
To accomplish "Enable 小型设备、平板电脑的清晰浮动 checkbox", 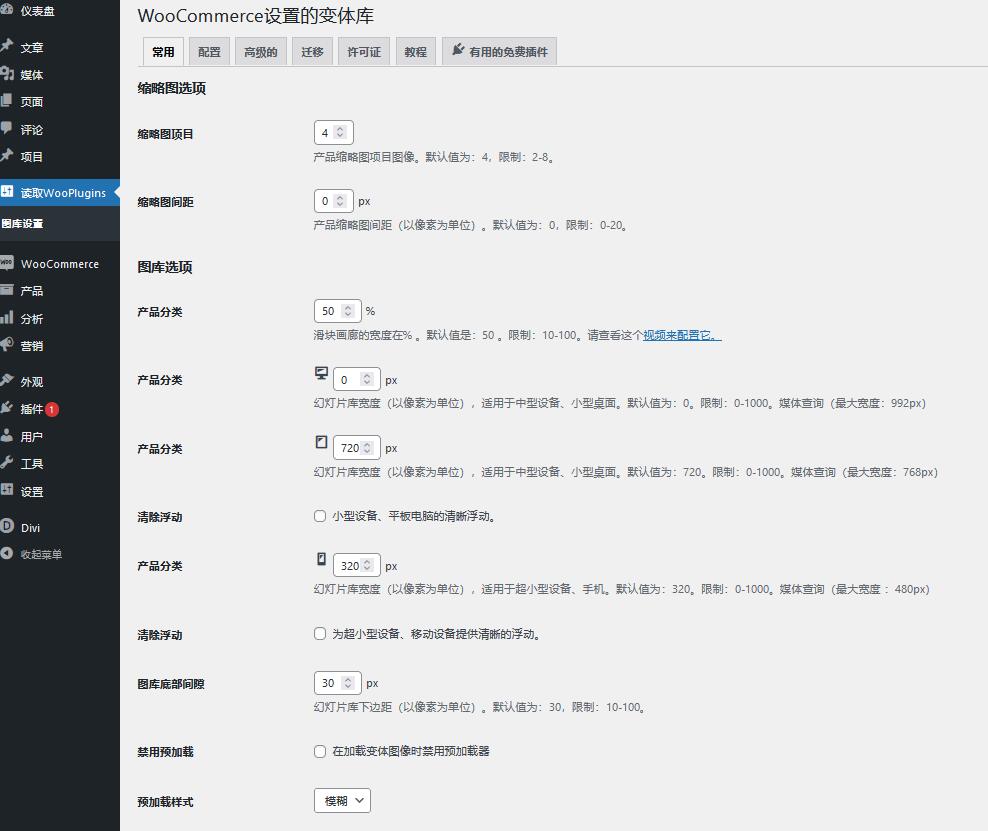I will pyautogui.click(x=320, y=516).
